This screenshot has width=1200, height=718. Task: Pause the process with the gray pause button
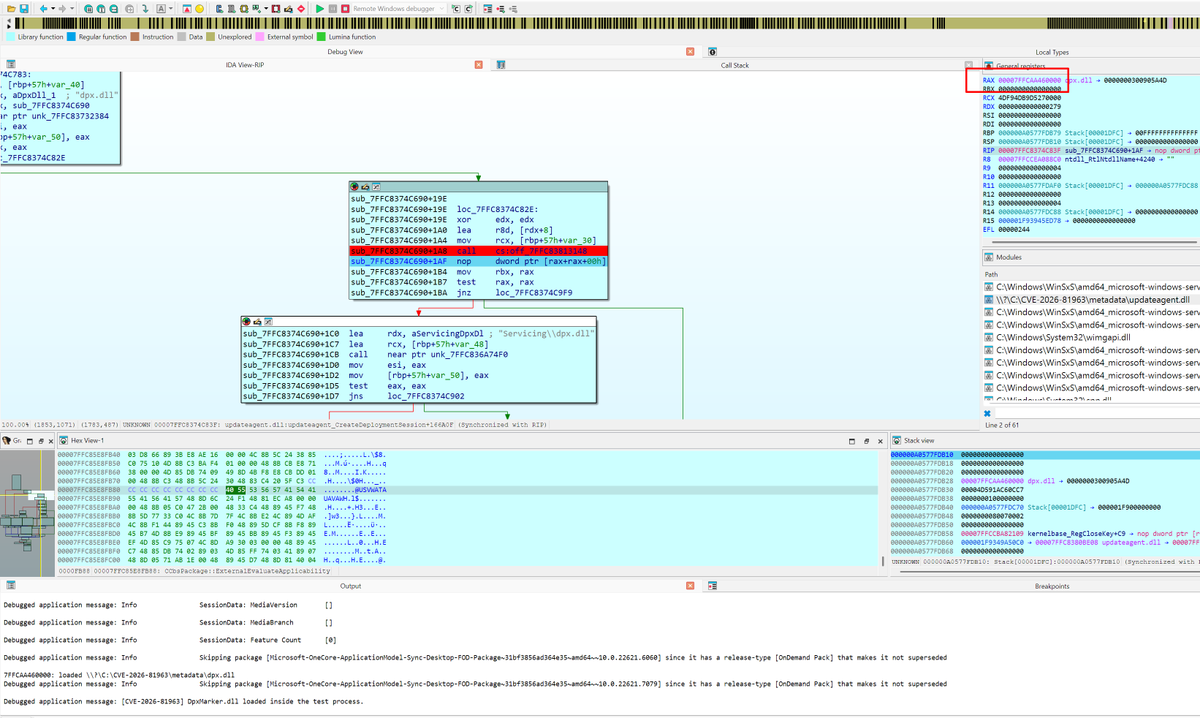[x=332, y=8]
